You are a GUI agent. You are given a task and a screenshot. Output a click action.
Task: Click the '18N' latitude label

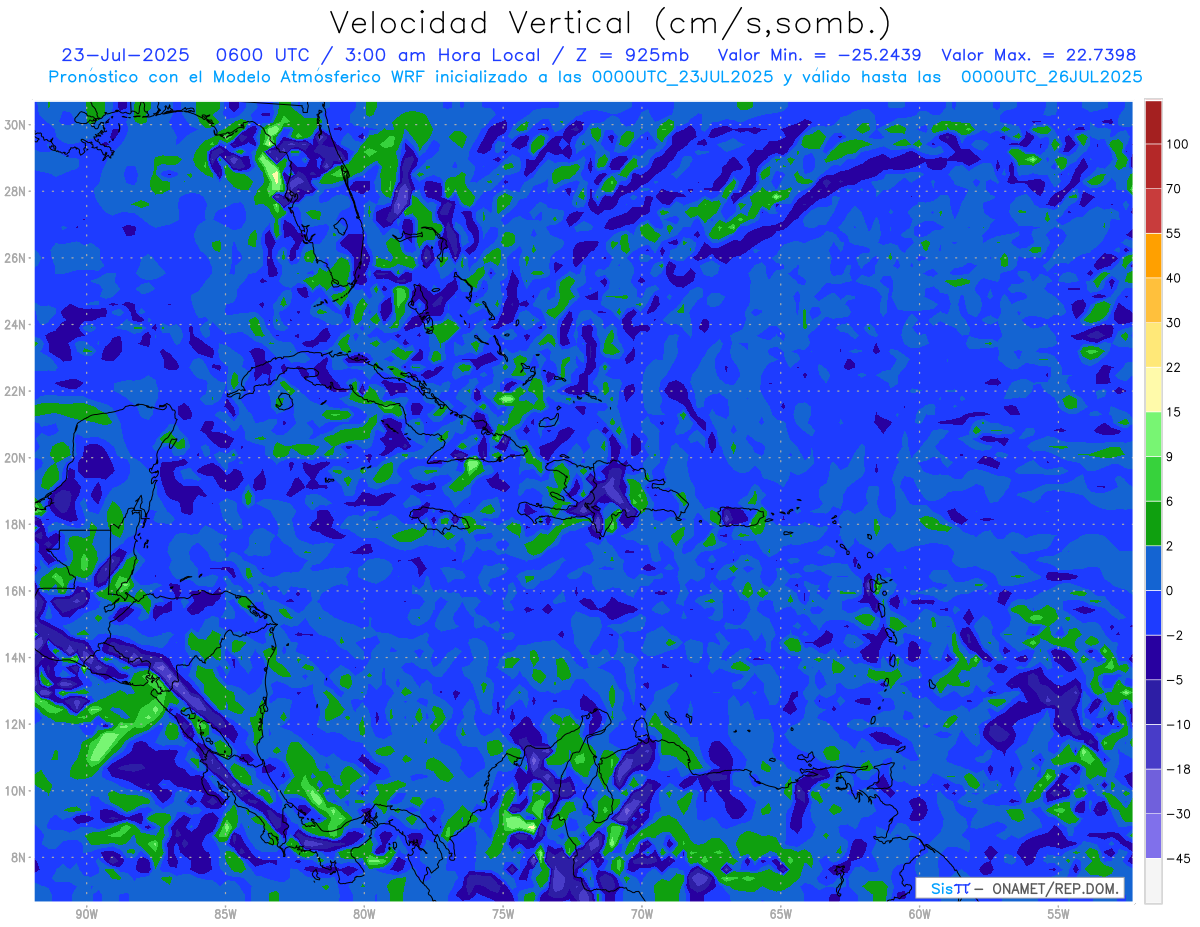[x=16, y=524]
